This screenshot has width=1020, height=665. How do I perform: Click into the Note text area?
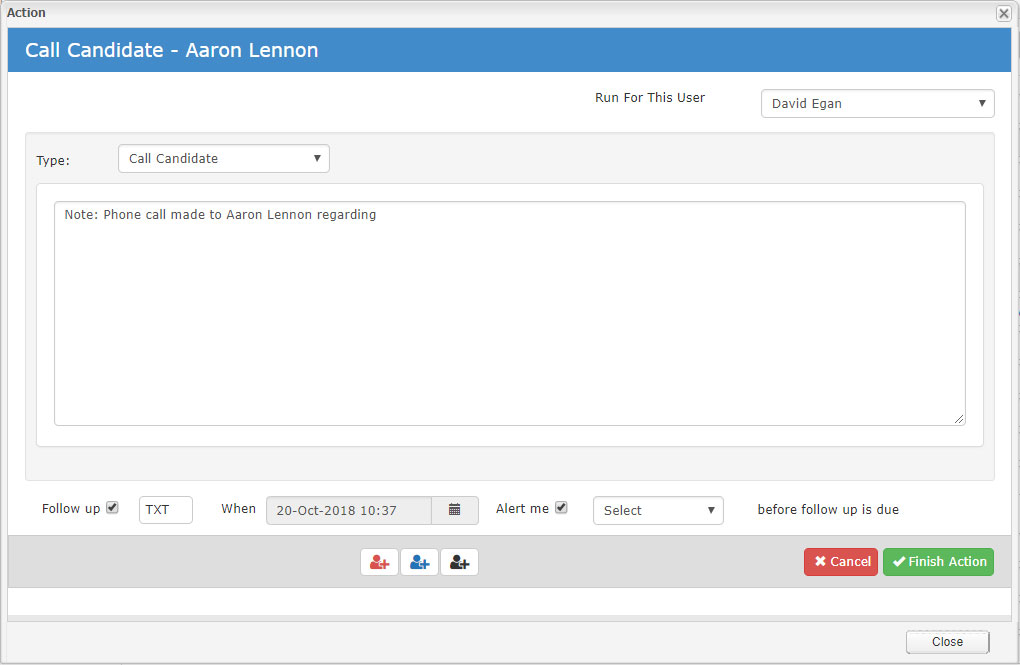click(510, 314)
